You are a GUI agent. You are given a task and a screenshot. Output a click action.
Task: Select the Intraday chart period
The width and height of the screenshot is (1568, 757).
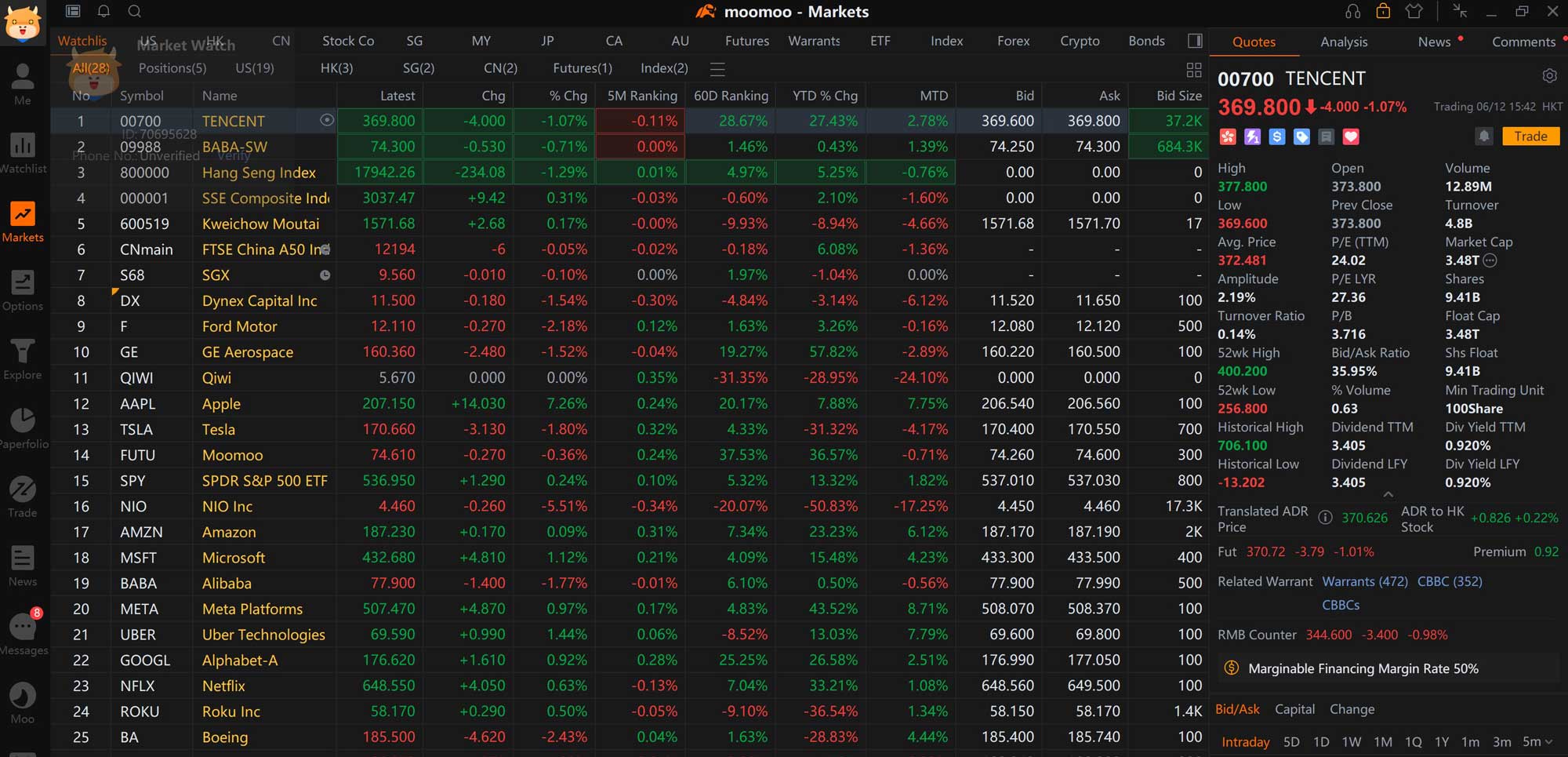(1246, 741)
